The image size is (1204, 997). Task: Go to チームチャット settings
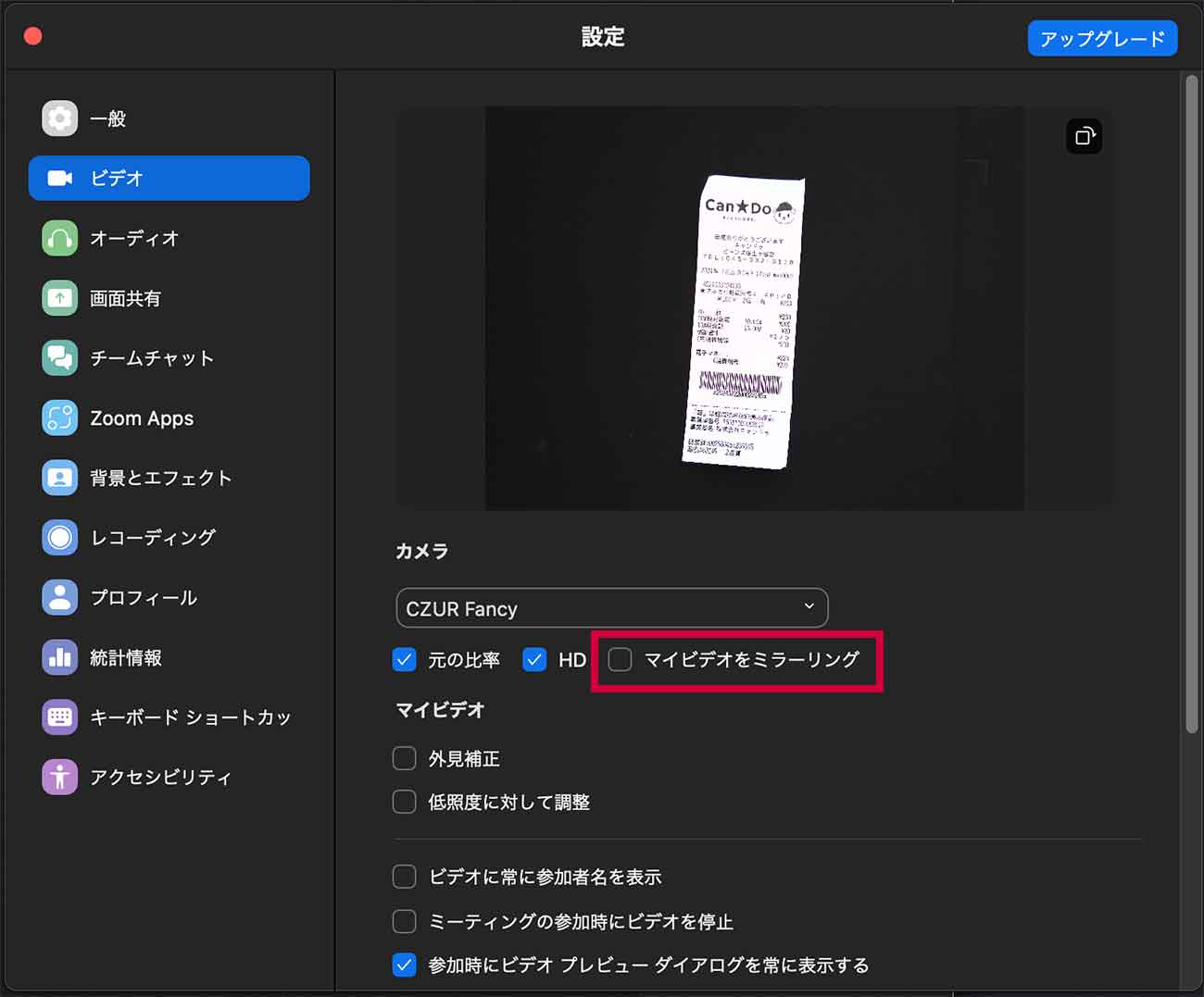(x=169, y=358)
